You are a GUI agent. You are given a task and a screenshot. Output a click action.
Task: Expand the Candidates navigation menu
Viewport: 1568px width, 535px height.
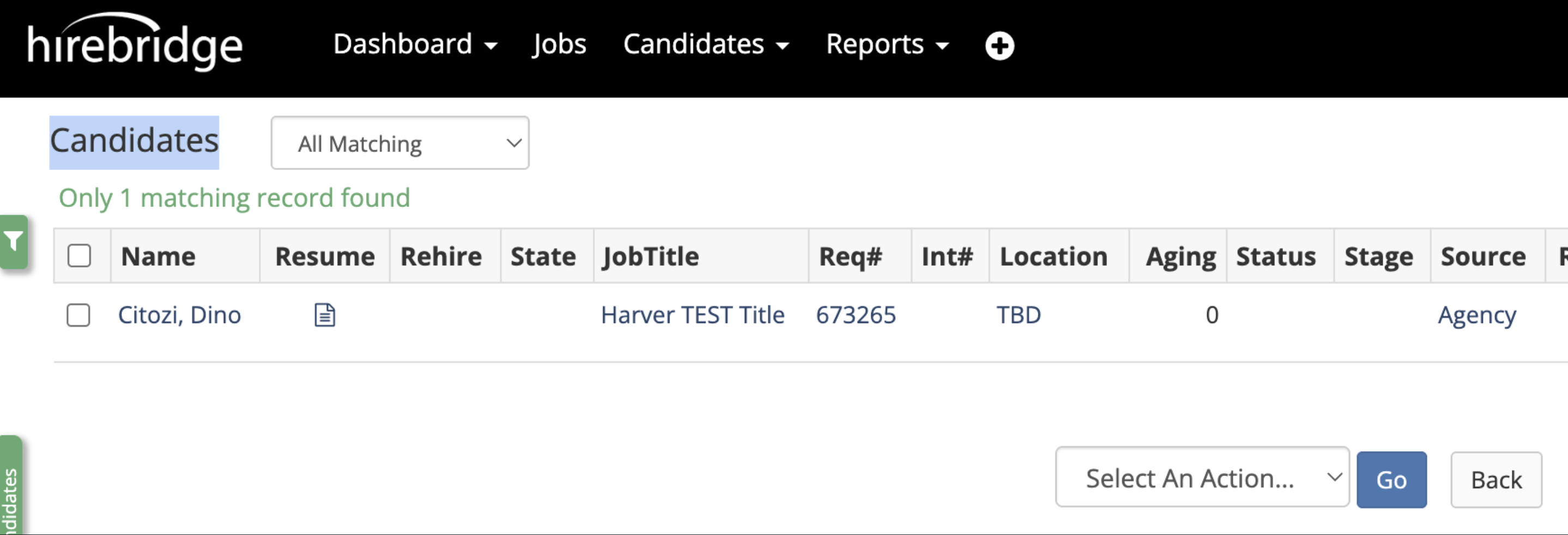pyautogui.click(x=706, y=45)
